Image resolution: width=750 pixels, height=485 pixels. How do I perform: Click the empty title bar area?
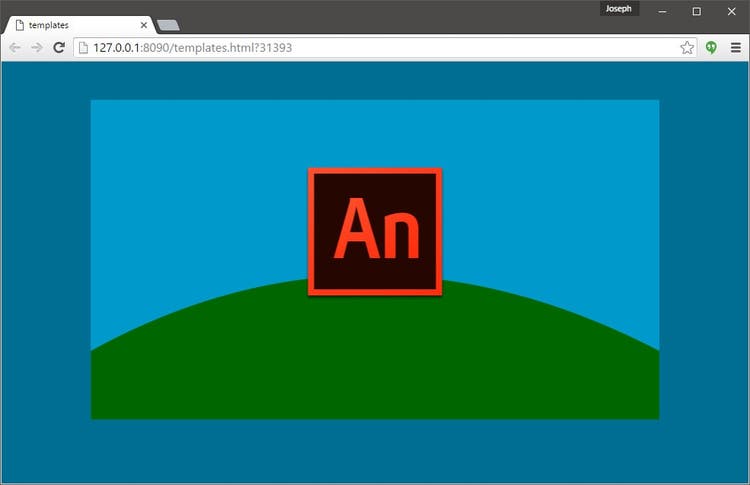pyautogui.click(x=400, y=12)
